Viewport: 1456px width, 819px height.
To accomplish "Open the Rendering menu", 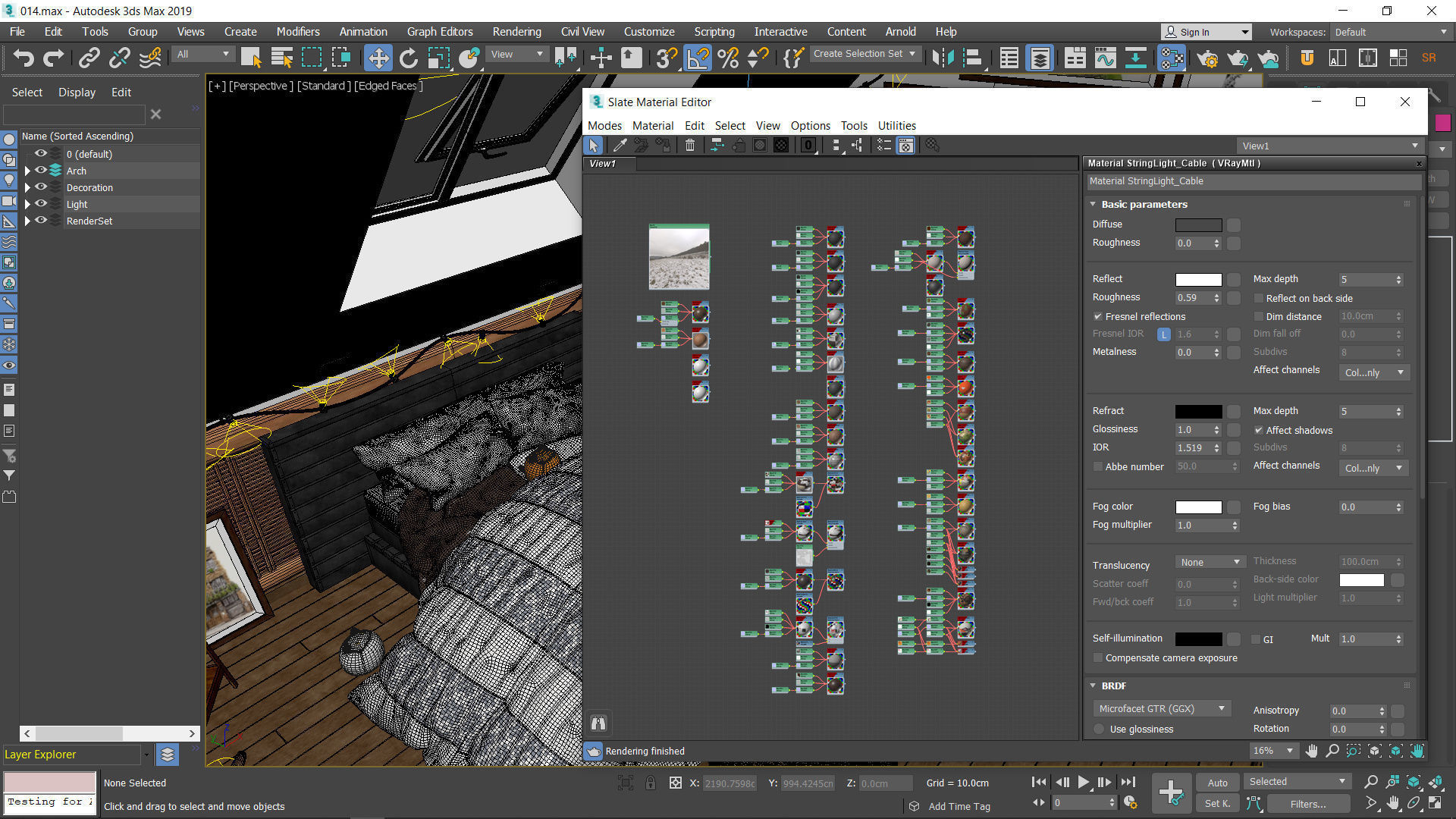I will [516, 32].
